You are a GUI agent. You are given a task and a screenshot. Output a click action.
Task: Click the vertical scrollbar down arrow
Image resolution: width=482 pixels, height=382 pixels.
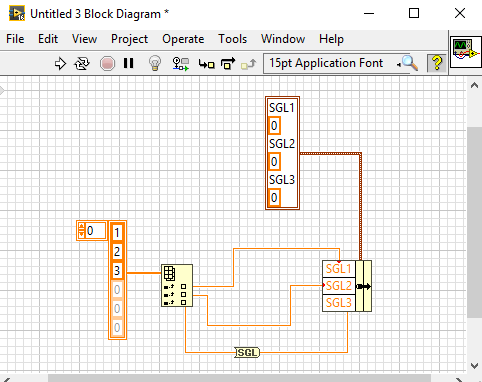pyautogui.click(x=474, y=366)
